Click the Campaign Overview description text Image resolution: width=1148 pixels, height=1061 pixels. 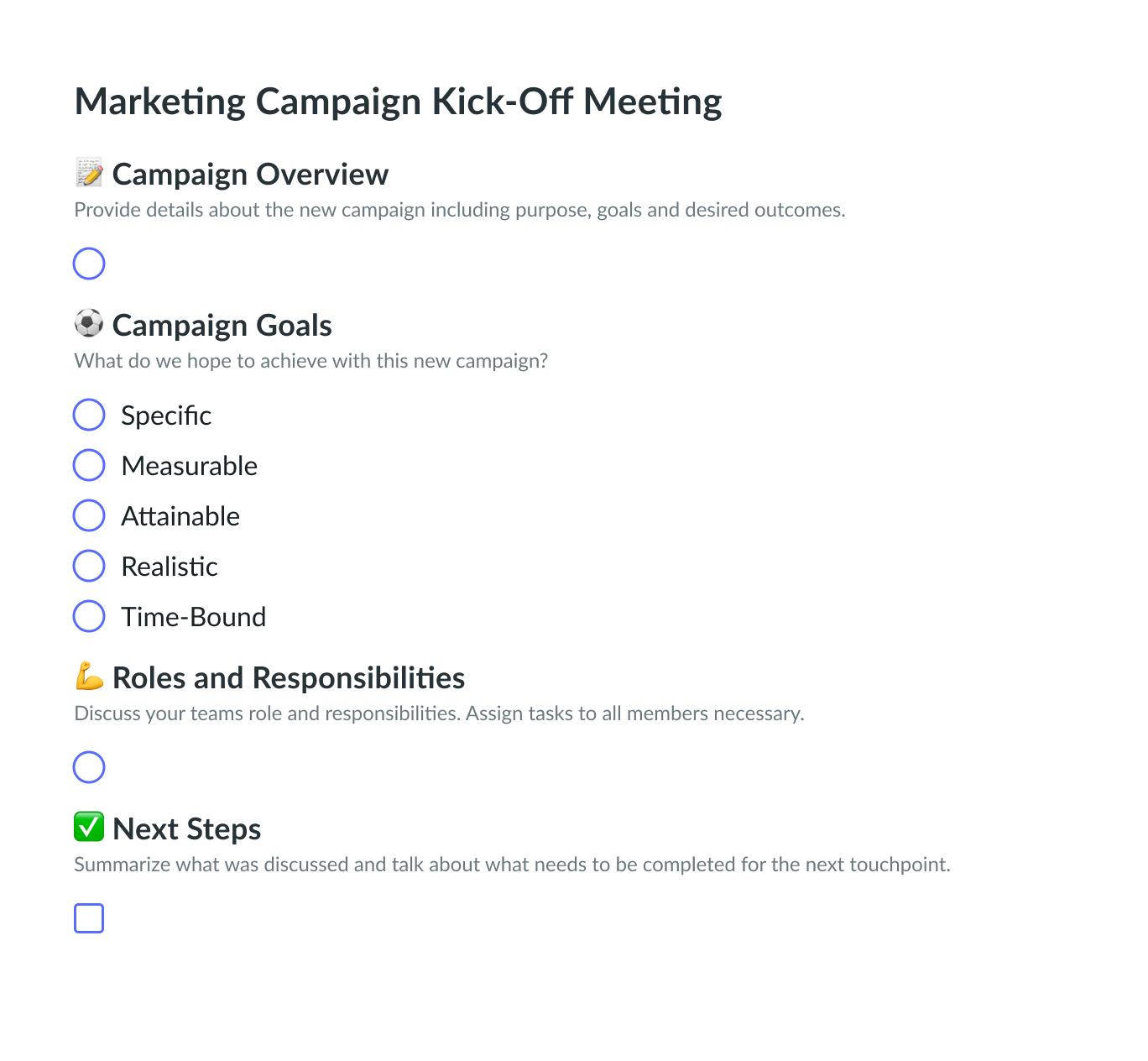click(x=460, y=210)
